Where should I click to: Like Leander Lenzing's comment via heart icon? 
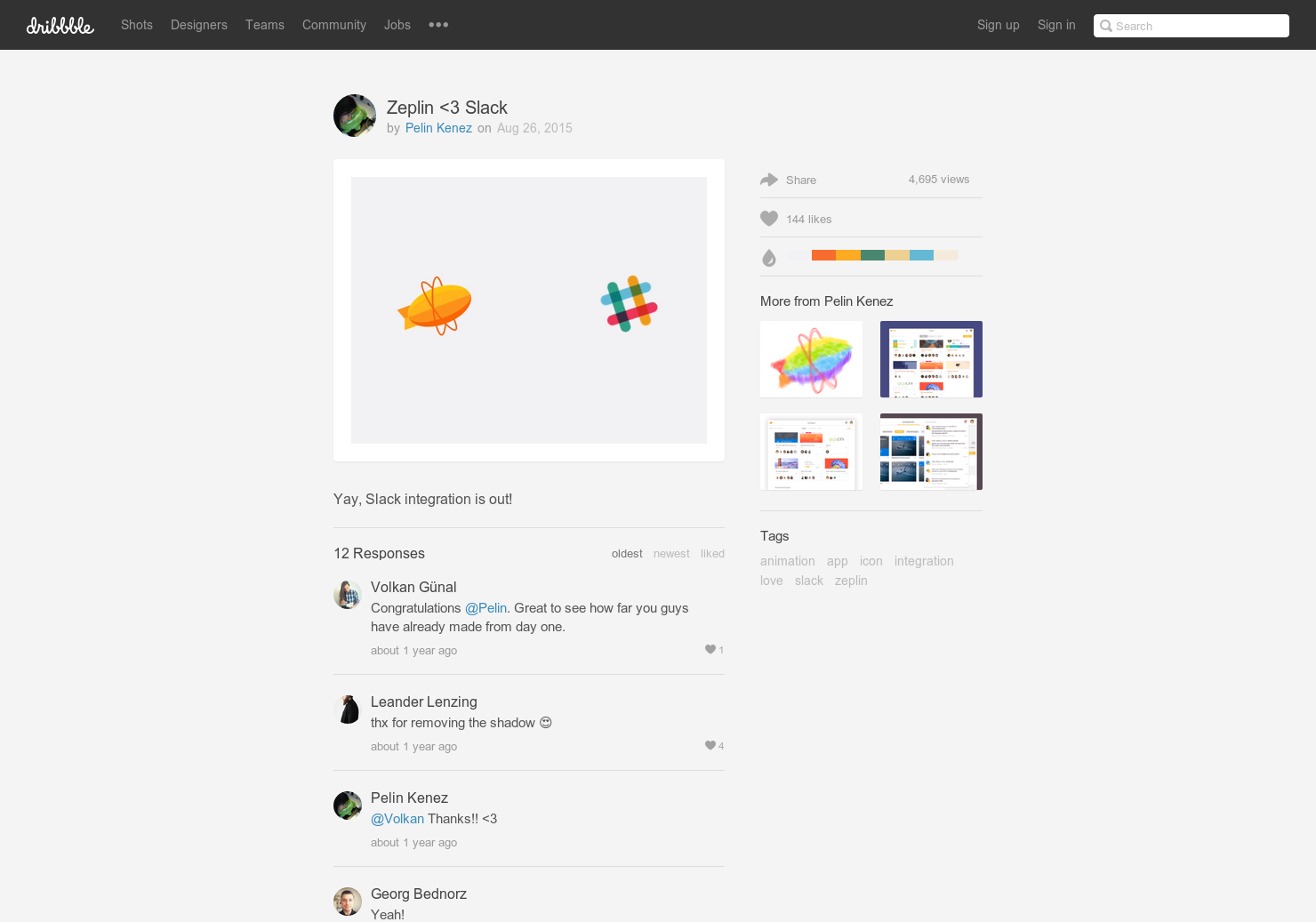(x=709, y=745)
